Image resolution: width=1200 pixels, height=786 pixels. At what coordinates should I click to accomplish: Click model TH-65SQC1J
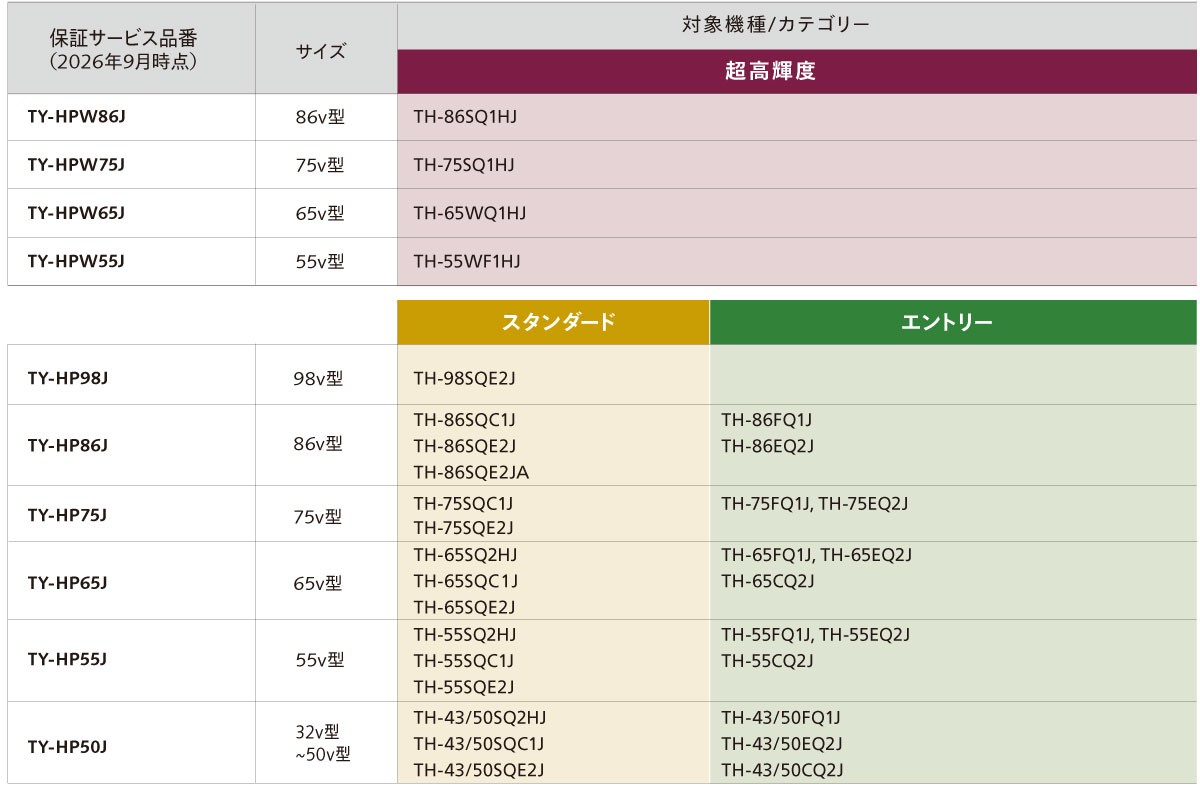pos(465,581)
